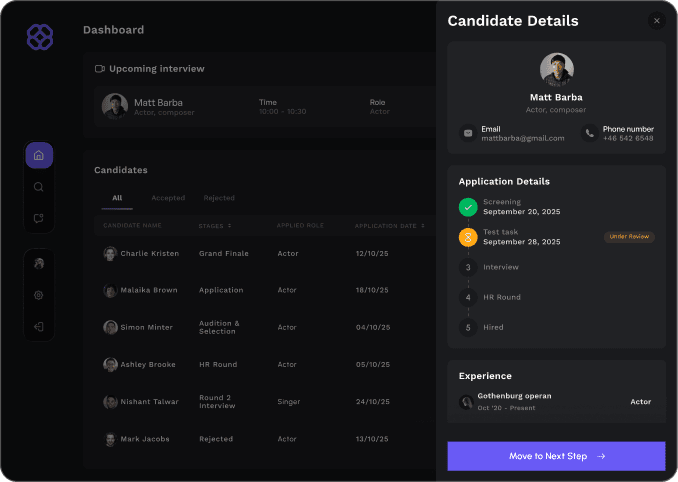
Task: Click the Singer role cell
Action: 288,402
